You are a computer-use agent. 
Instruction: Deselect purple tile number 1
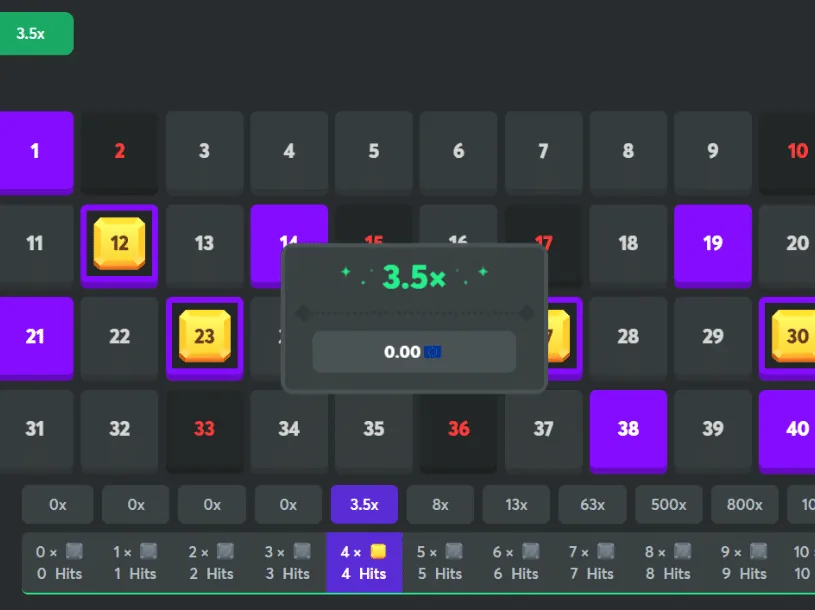coord(36,152)
